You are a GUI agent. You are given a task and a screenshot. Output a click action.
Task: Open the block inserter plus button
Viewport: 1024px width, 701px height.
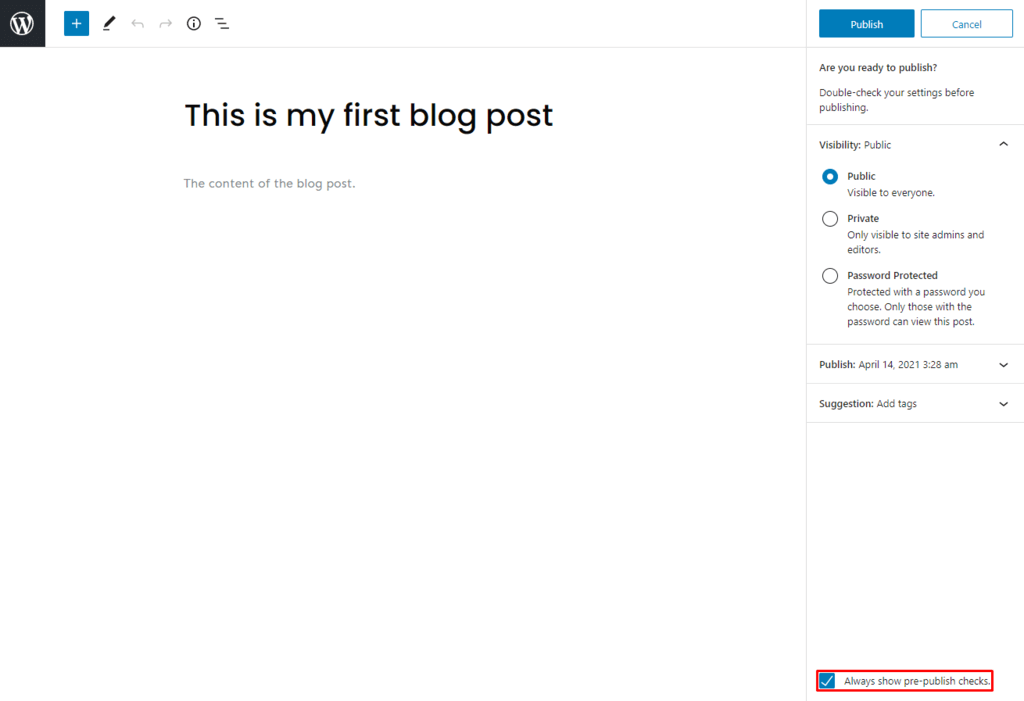click(x=76, y=23)
